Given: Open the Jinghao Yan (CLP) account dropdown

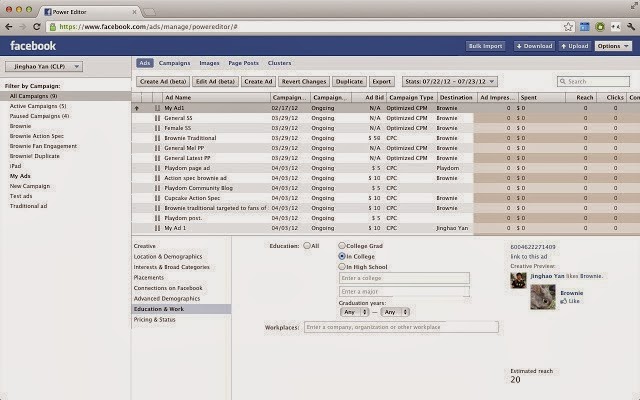Looking at the screenshot, I should point(44,67).
